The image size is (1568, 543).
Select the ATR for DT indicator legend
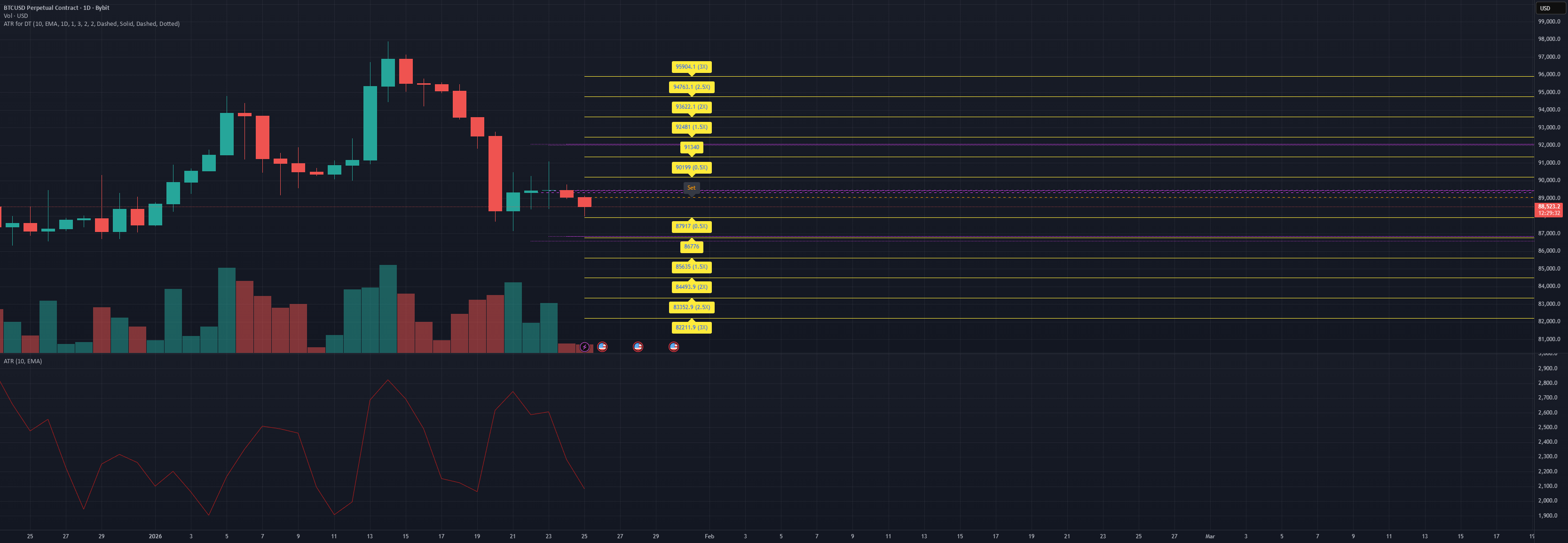tap(91, 24)
